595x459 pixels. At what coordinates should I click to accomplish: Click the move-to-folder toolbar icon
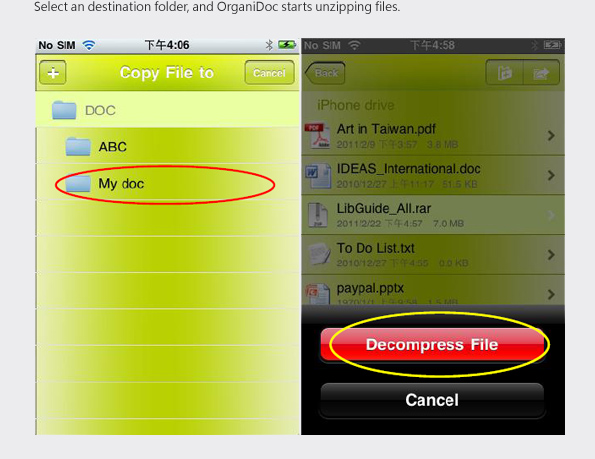505,72
